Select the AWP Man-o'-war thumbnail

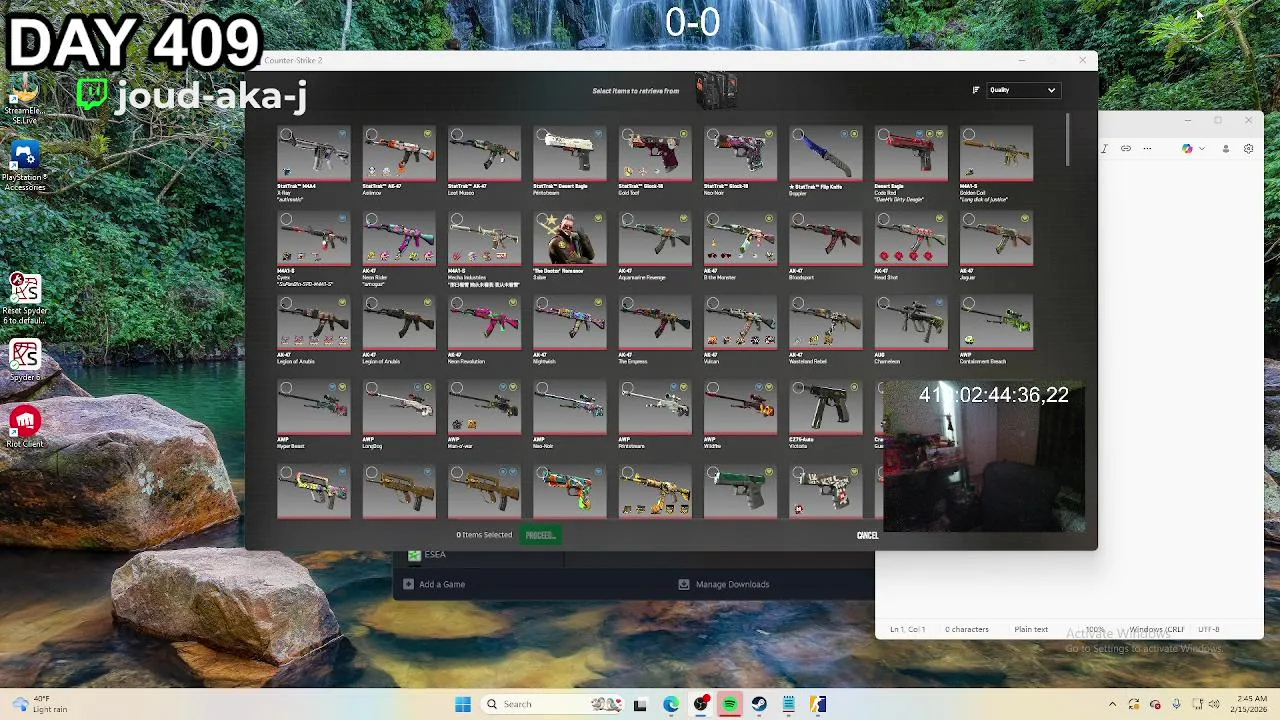(x=484, y=408)
